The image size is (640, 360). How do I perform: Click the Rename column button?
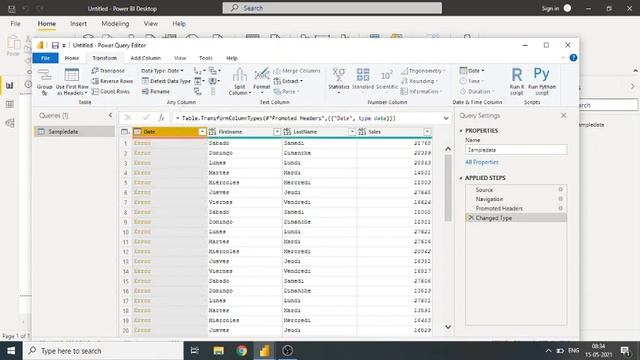coord(156,91)
